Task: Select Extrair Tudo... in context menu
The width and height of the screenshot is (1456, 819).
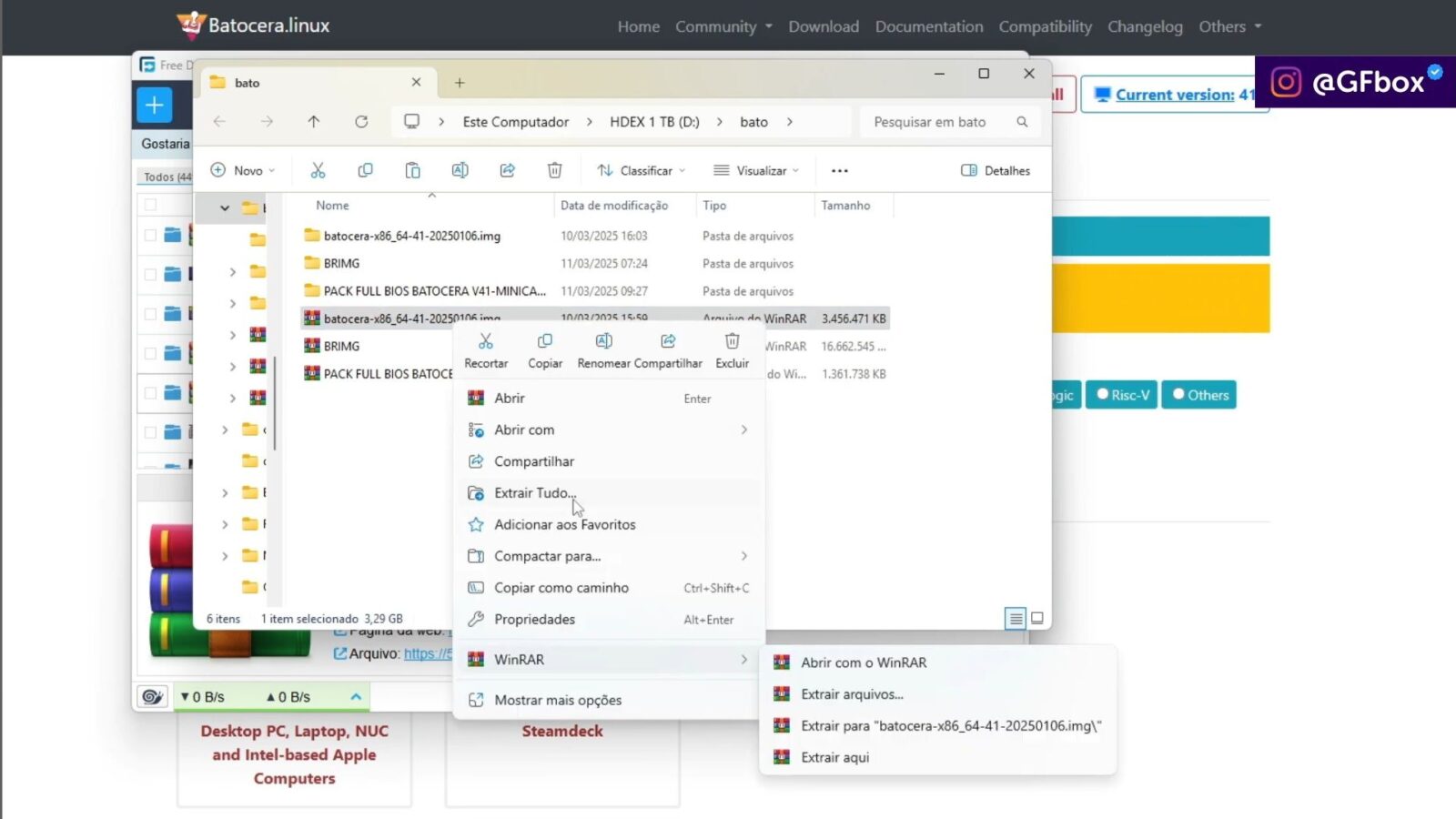Action: (534, 493)
